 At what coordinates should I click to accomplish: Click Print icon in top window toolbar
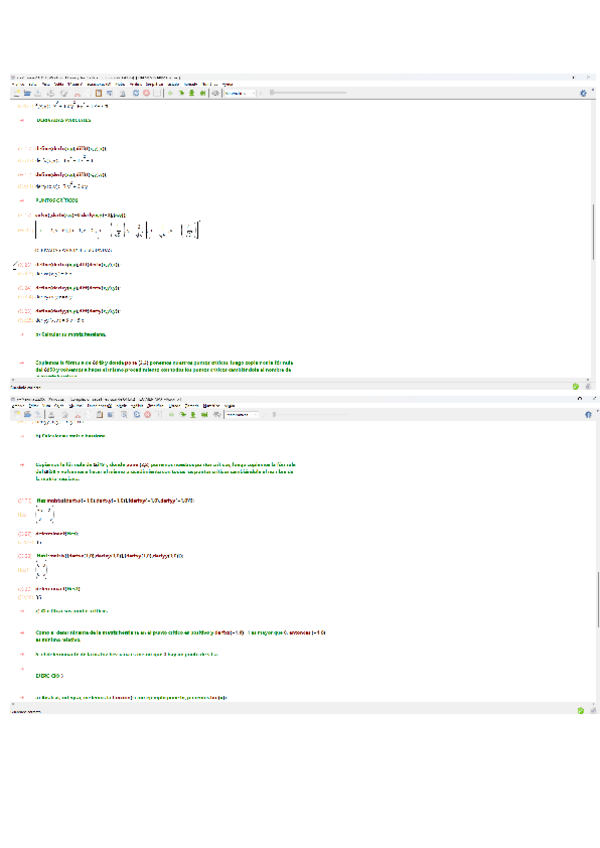pyautogui.click(x=50, y=93)
